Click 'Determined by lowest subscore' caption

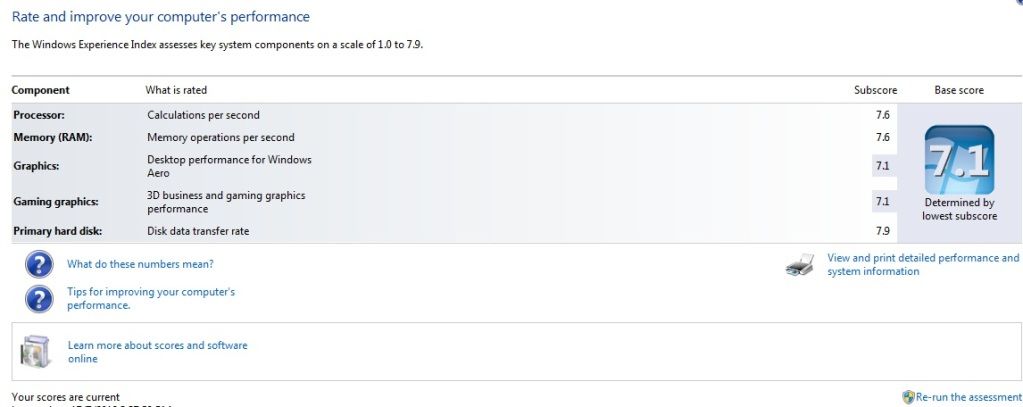pyautogui.click(x=959, y=209)
